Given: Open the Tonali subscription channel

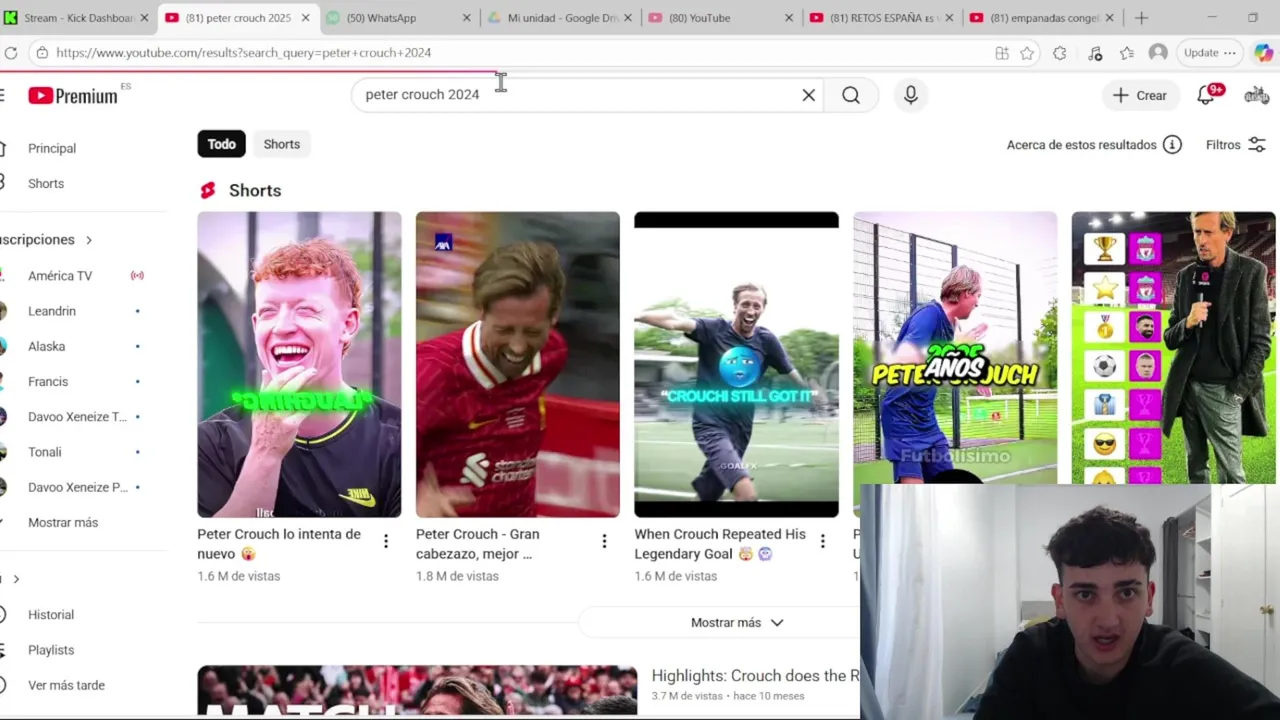Looking at the screenshot, I should click(45, 452).
